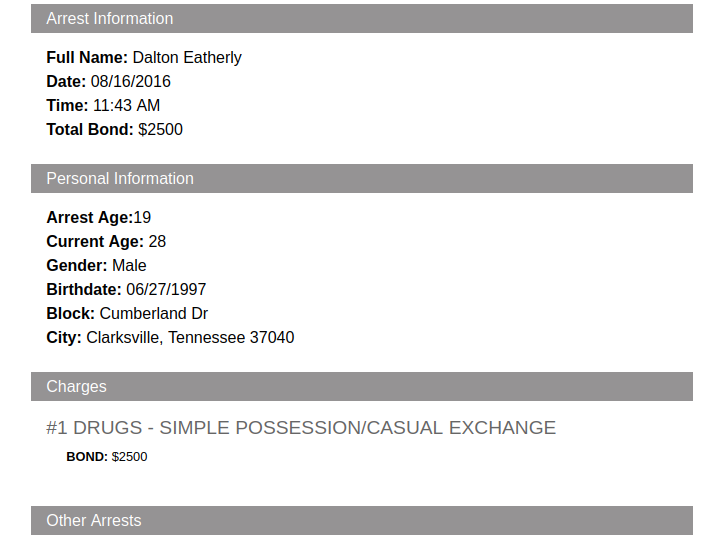Click the Charges section header
The height and width of the screenshot is (542, 711).
76,387
